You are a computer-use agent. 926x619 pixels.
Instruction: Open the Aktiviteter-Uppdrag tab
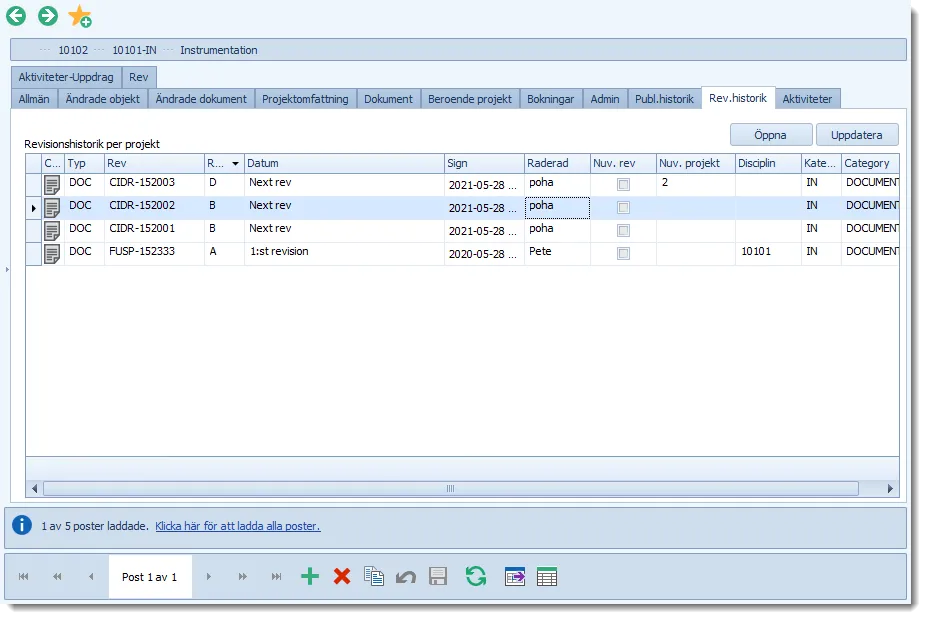[66, 77]
